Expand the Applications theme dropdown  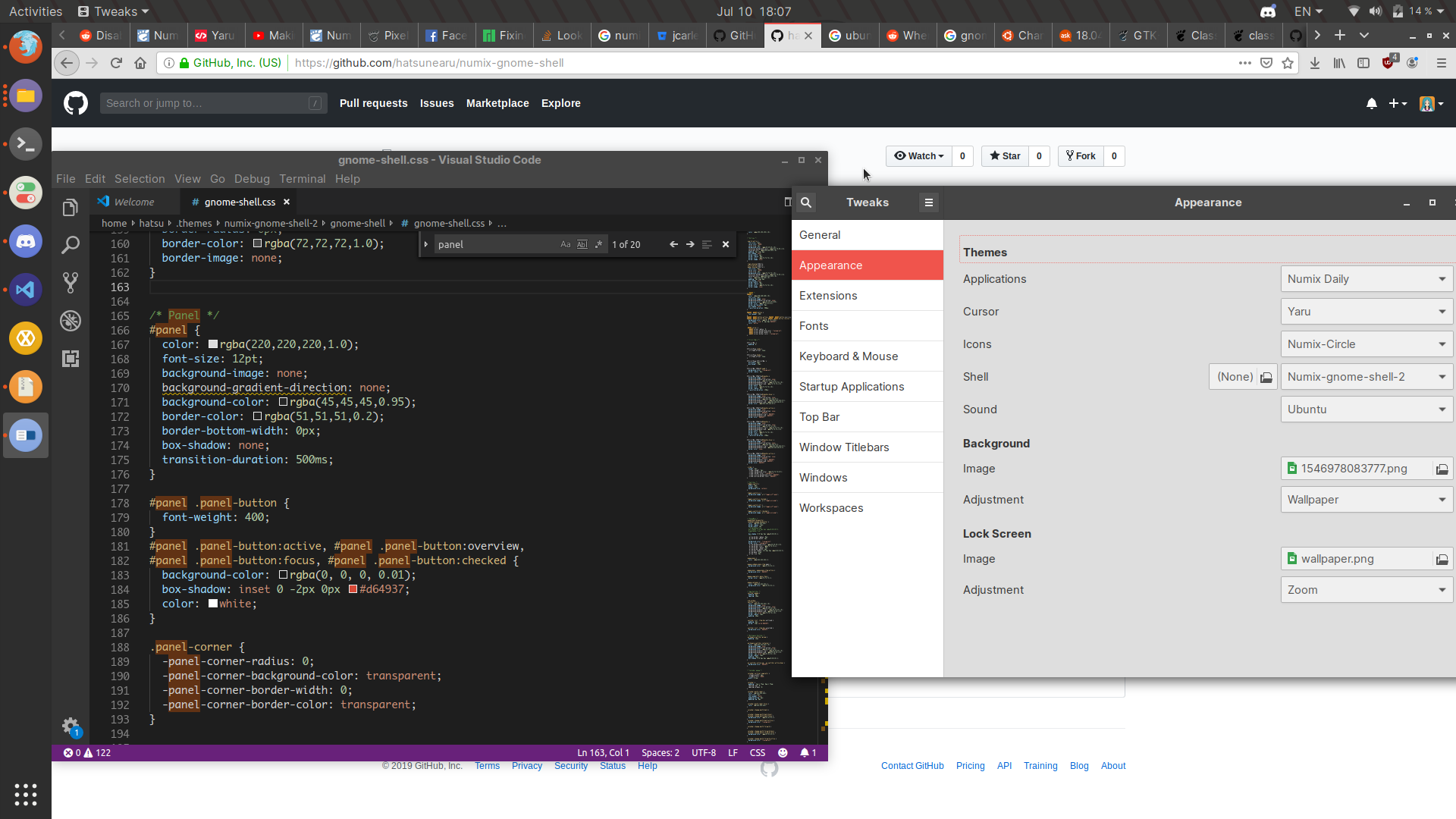1441,278
